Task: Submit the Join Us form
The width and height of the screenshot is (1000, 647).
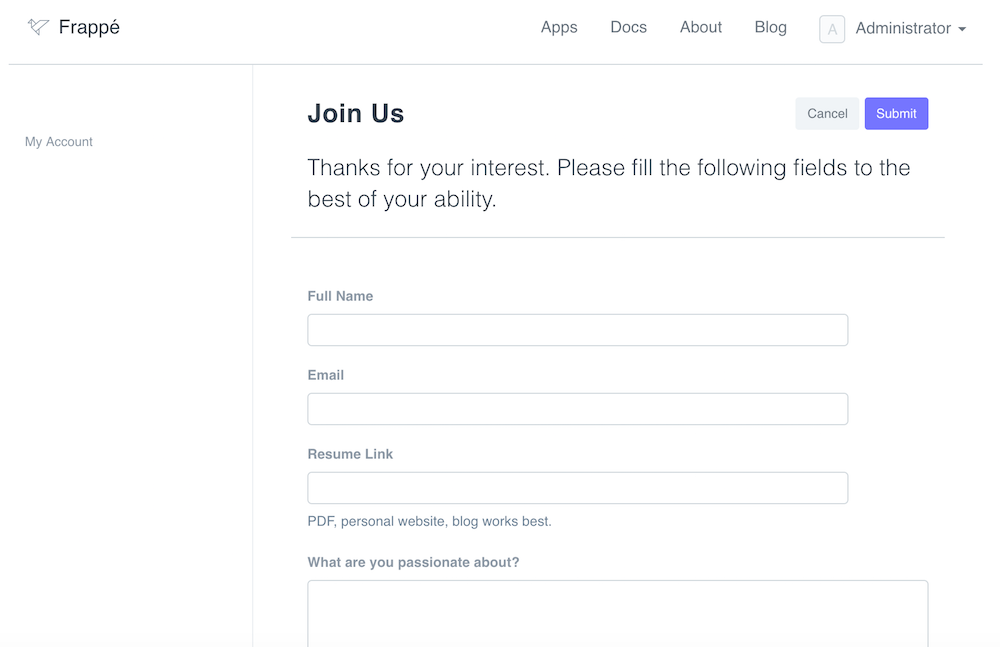Action: (x=896, y=113)
